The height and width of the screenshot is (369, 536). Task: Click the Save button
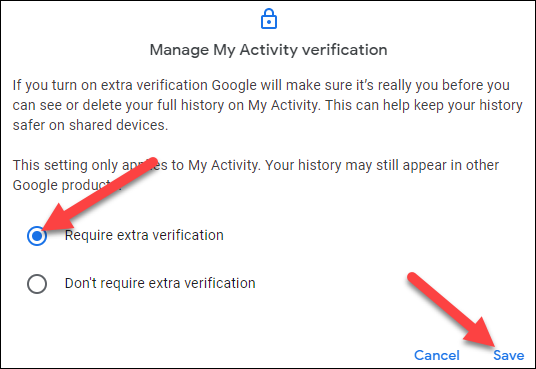click(x=509, y=355)
